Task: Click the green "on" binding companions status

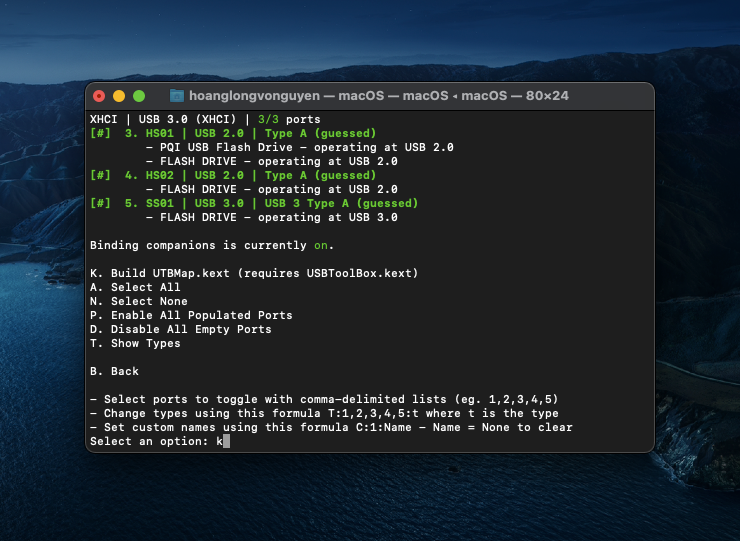Action: click(320, 245)
